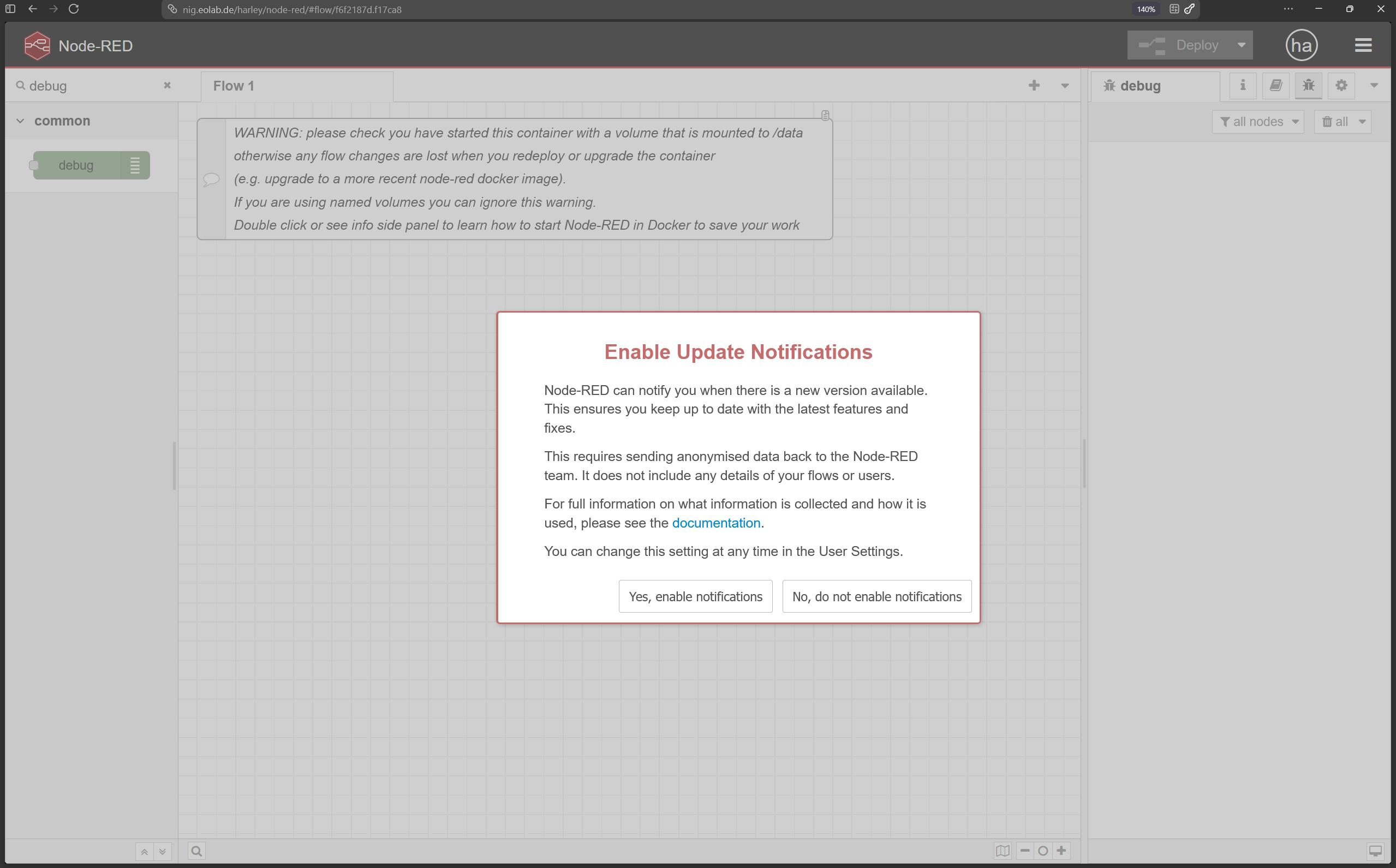Add a new flow with the plus icon
Screen dimensions: 1396x868
pyautogui.click(x=1034, y=86)
